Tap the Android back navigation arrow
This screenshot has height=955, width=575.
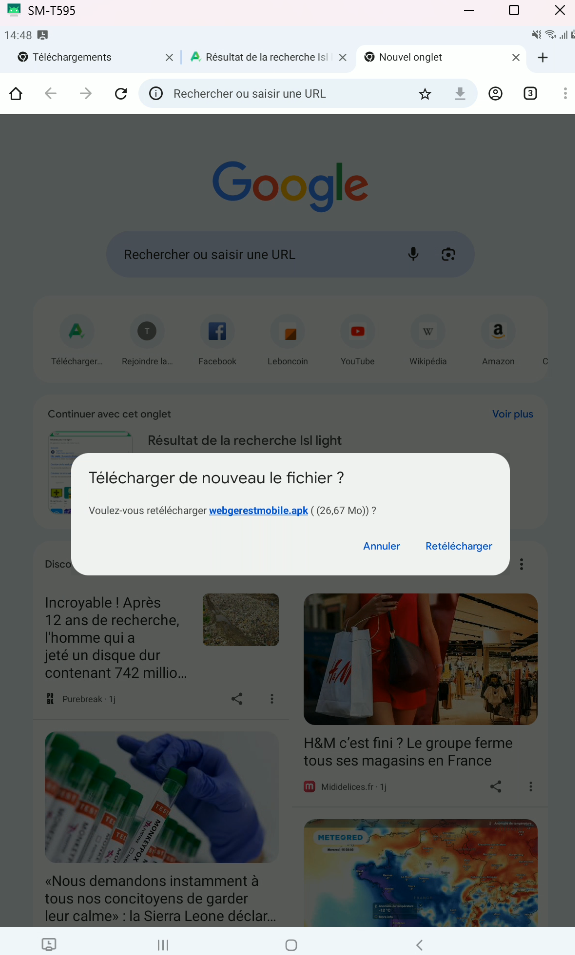(x=419, y=945)
